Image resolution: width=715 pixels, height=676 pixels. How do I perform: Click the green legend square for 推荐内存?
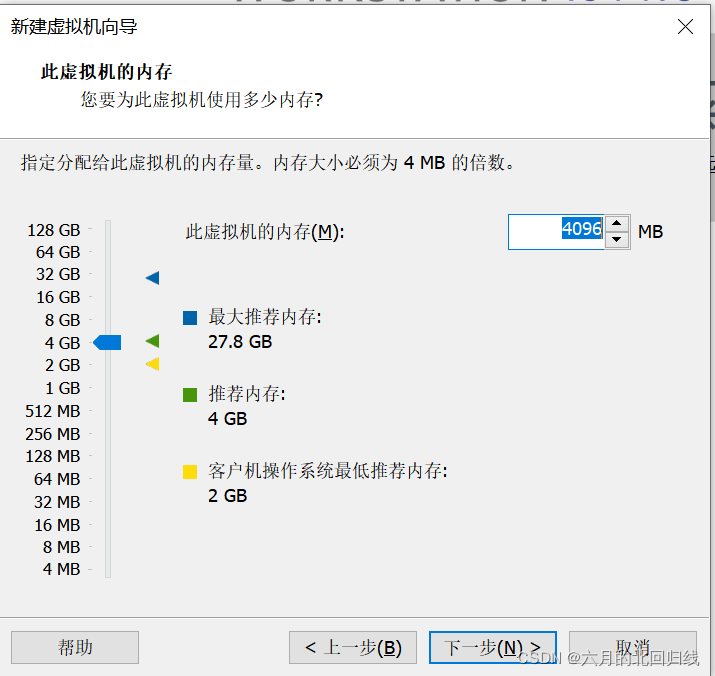click(x=190, y=395)
